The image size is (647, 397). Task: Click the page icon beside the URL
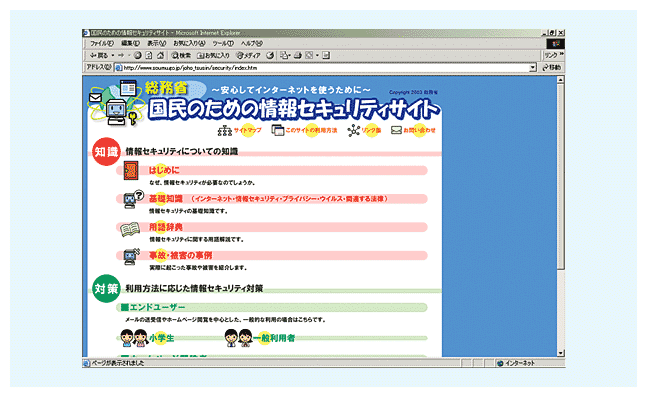point(118,68)
